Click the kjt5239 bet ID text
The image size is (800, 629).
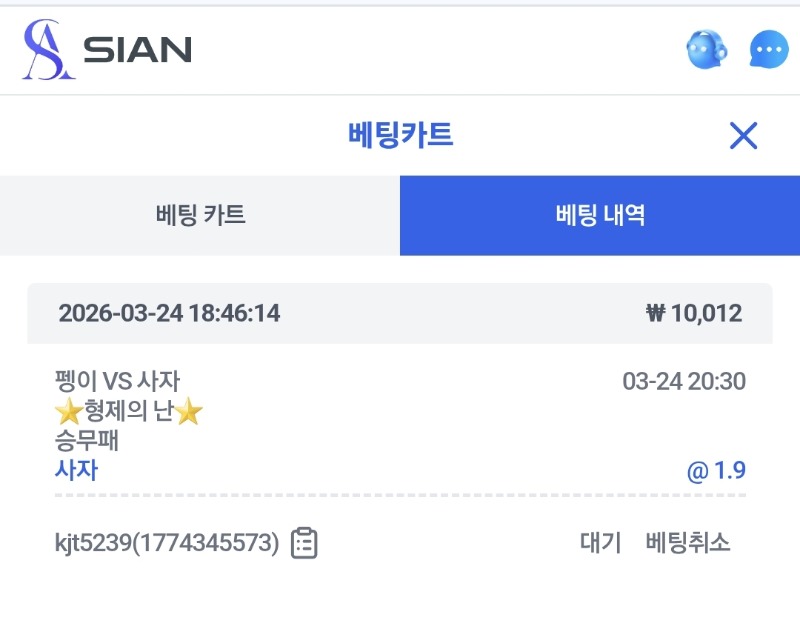tap(167, 543)
